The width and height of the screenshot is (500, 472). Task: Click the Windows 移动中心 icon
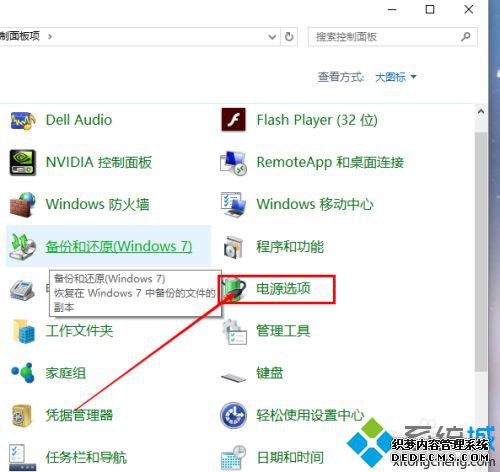click(233, 204)
